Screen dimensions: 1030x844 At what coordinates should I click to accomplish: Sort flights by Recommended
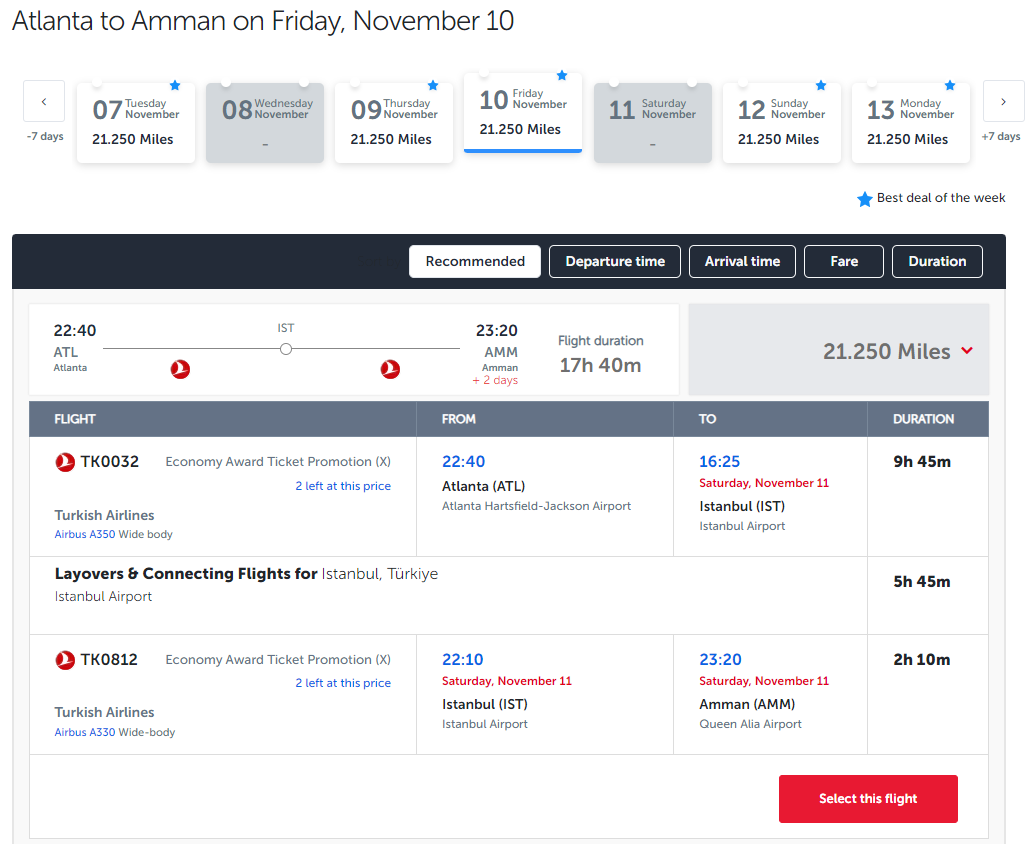point(475,261)
